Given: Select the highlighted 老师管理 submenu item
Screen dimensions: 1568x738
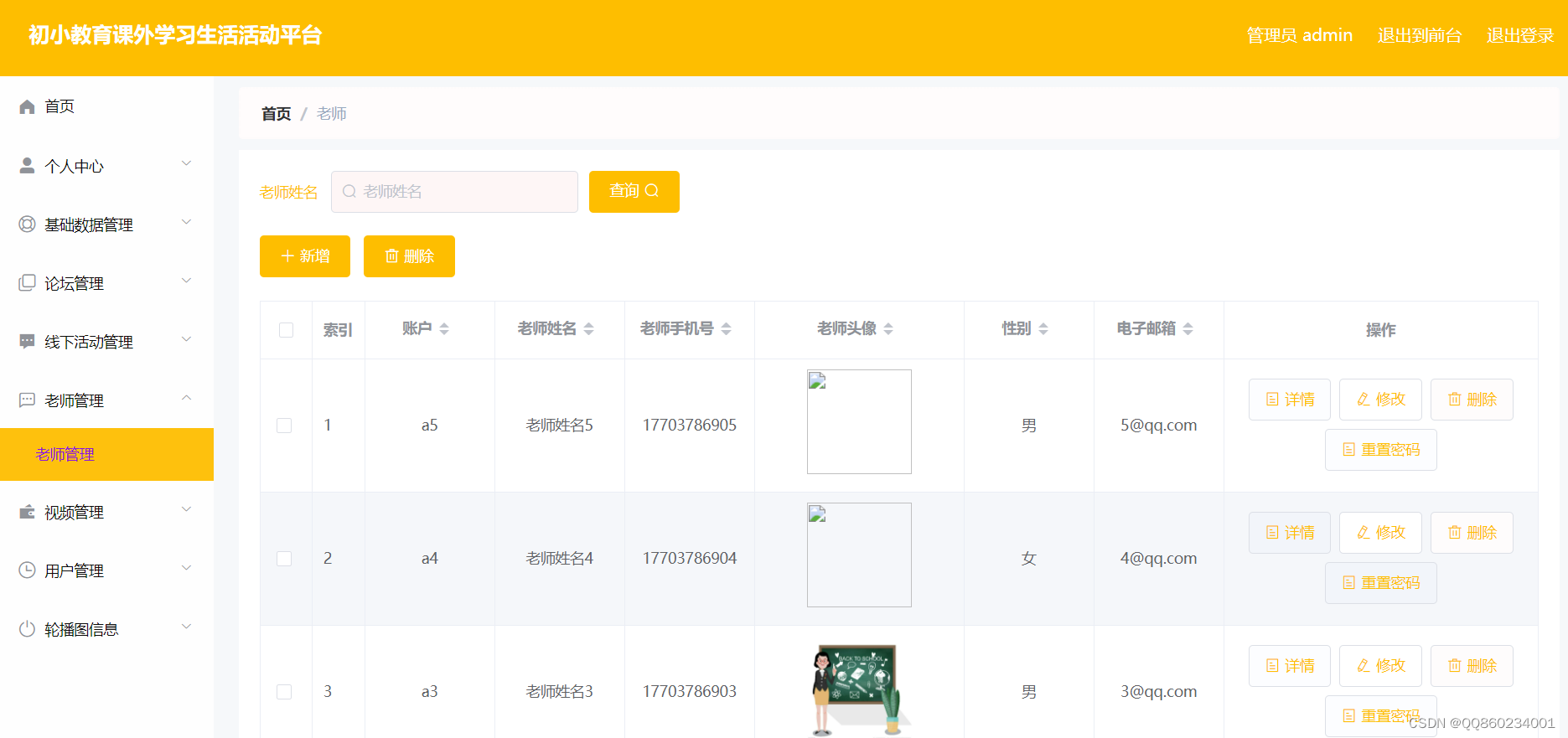Looking at the screenshot, I should (106, 454).
